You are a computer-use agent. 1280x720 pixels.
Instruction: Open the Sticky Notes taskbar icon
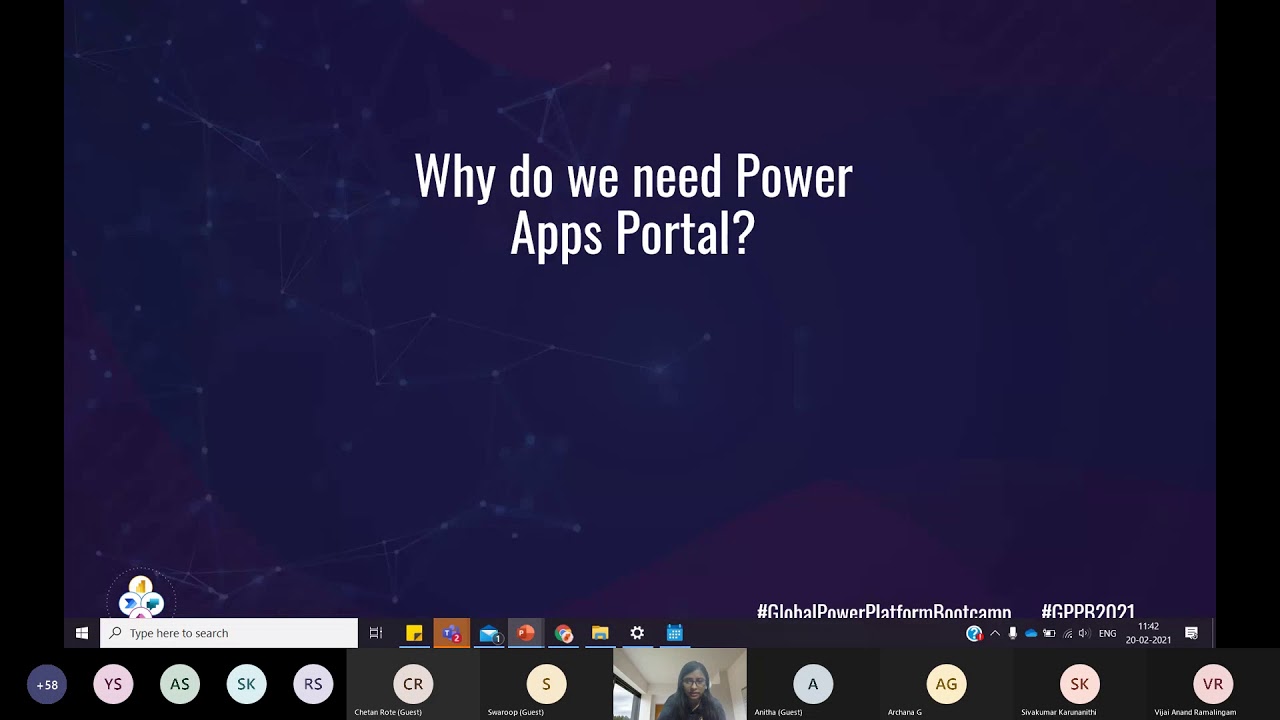414,633
